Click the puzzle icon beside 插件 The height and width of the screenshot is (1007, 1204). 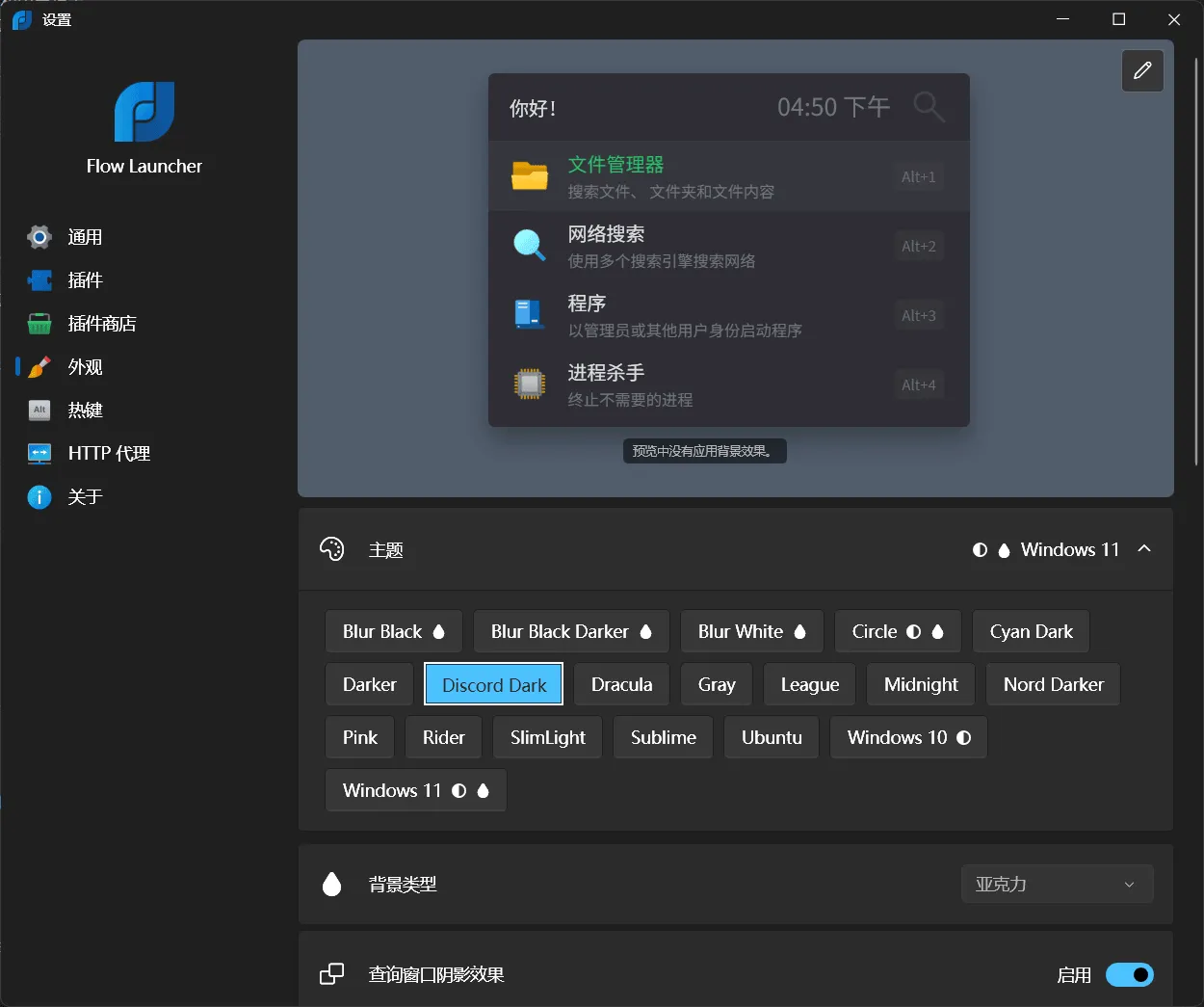[x=39, y=280]
